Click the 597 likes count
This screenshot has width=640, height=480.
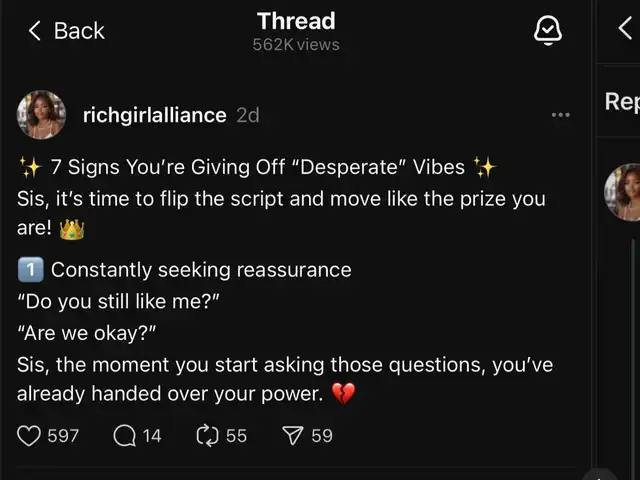point(63,435)
